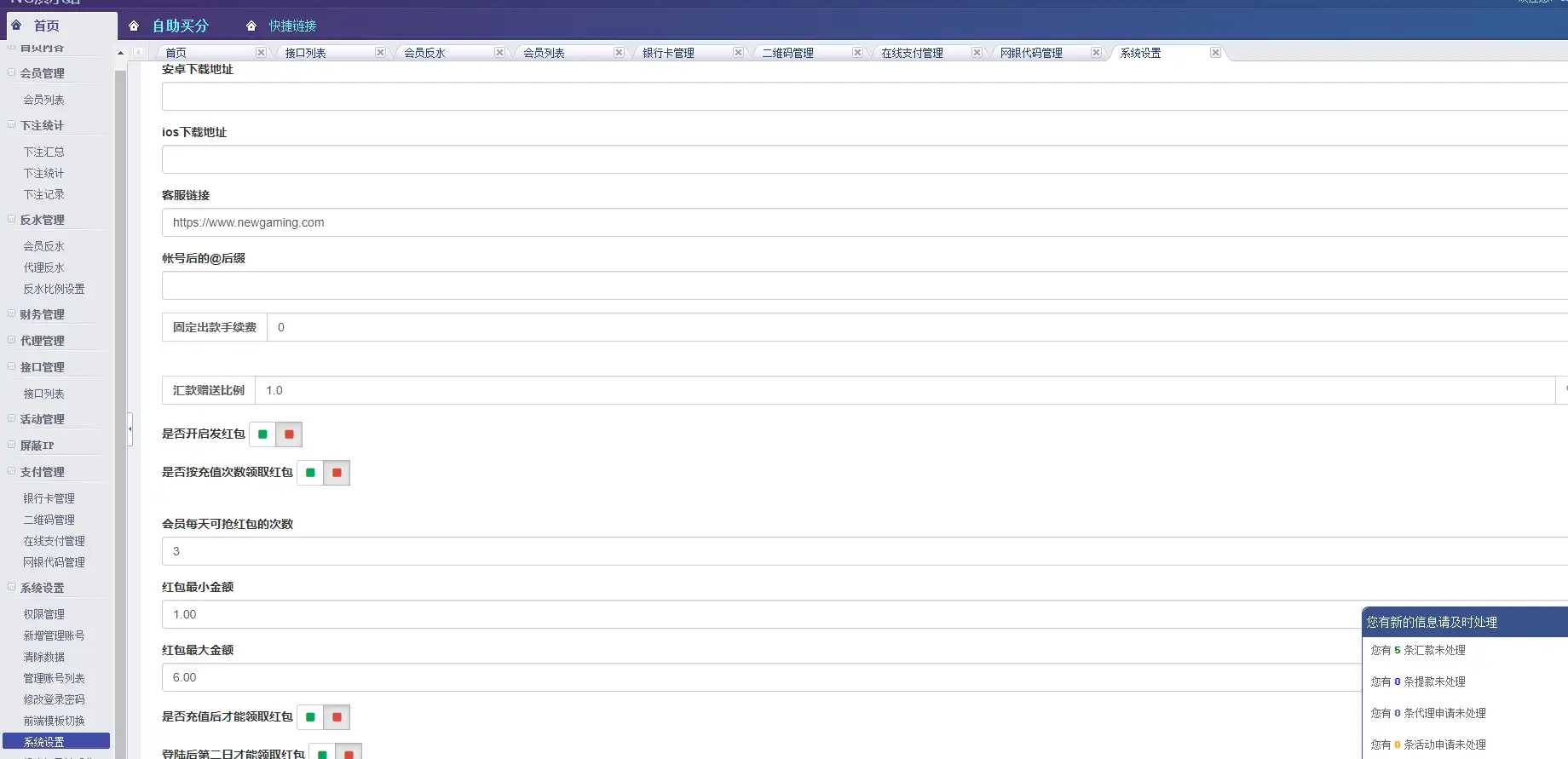Screen dimensions: 1568x759
Task: Open 代理反水 in the sidebar
Action: tap(44, 267)
